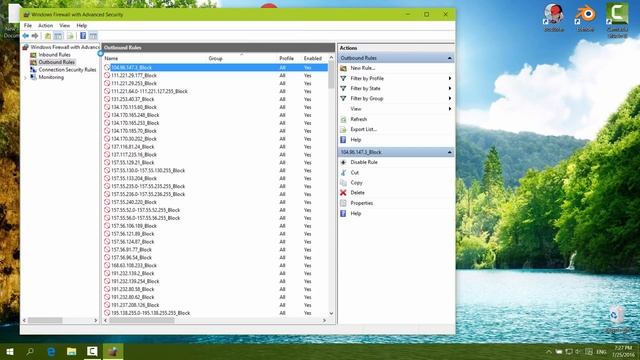Click the New Rule icon in Actions pane

[343, 68]
